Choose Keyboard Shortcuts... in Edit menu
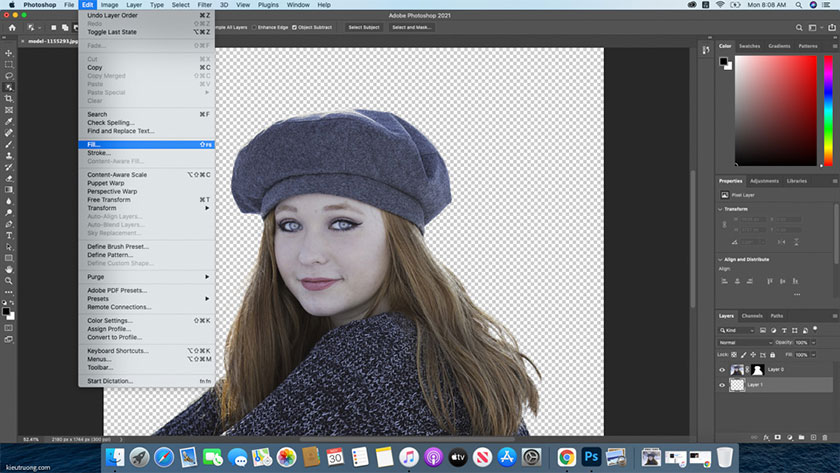 (146, 351)
